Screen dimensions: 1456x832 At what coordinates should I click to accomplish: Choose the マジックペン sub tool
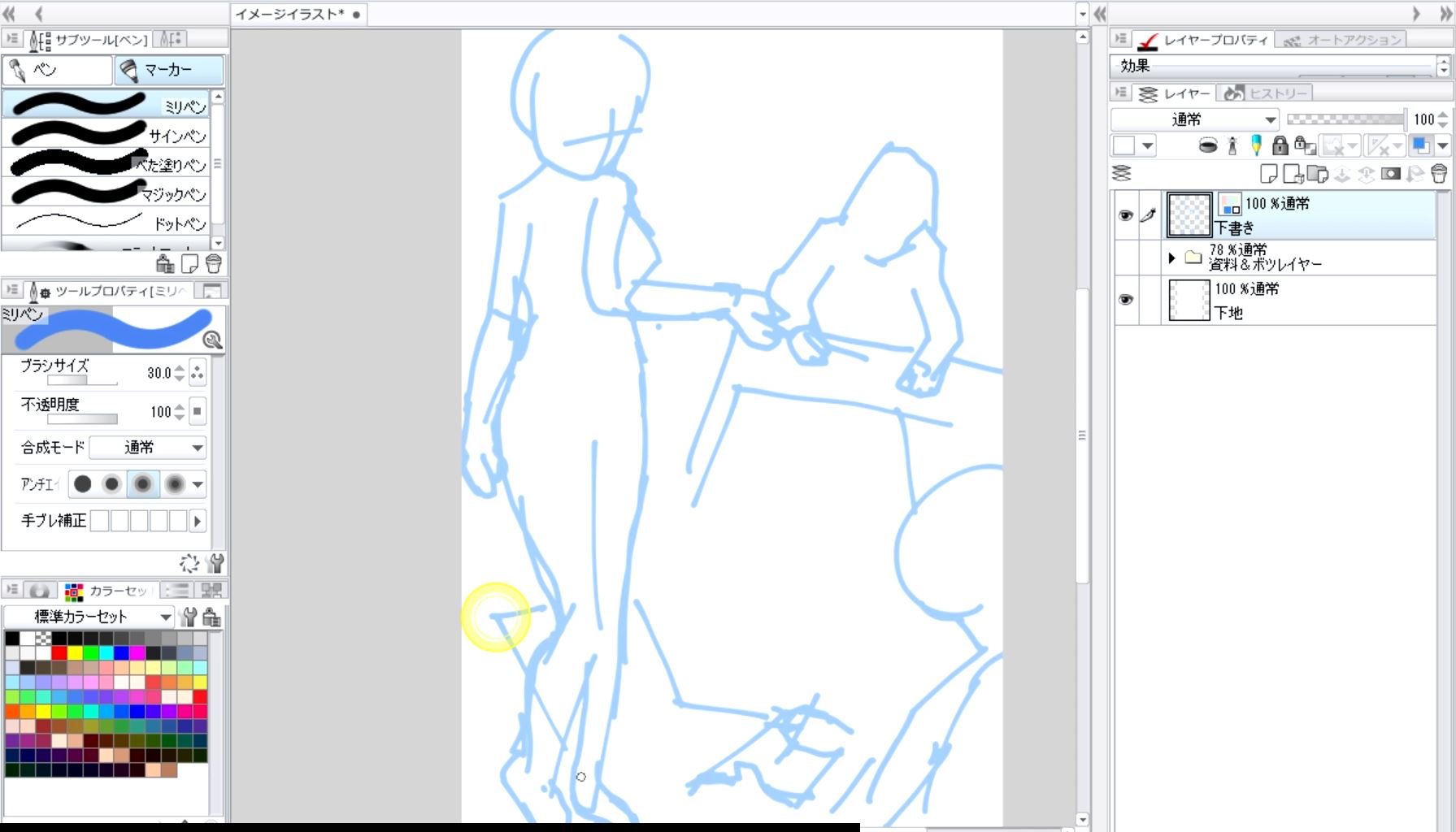coord(106,193)
